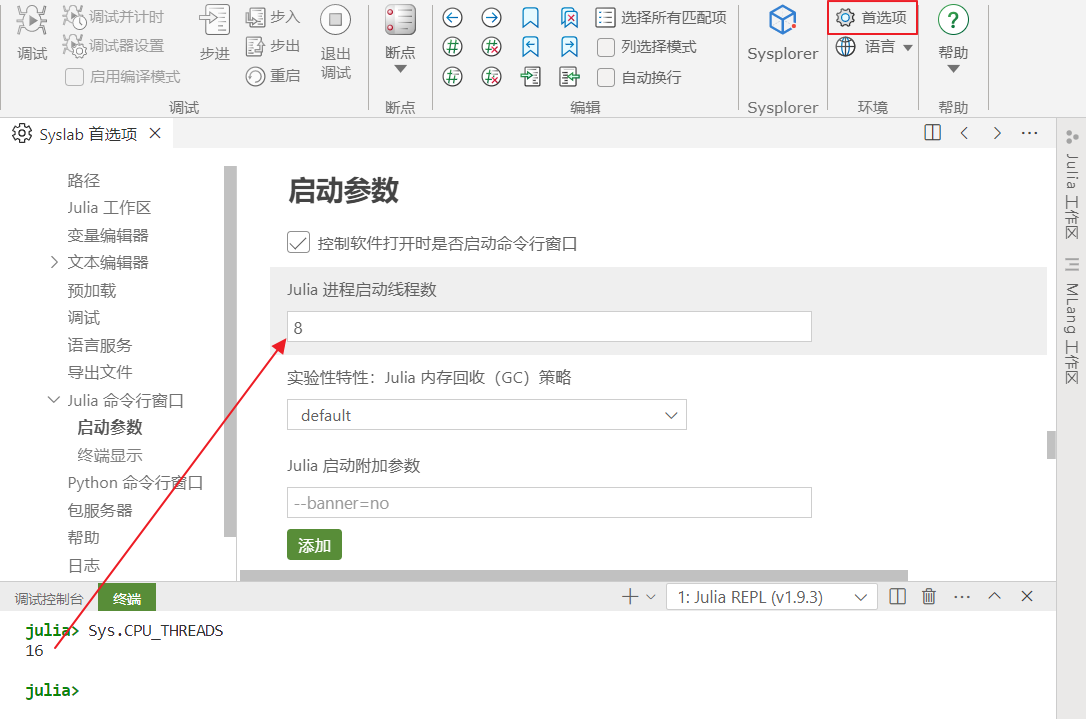Split the editor layout icon
1086x719 pixels.
[932, 133]
